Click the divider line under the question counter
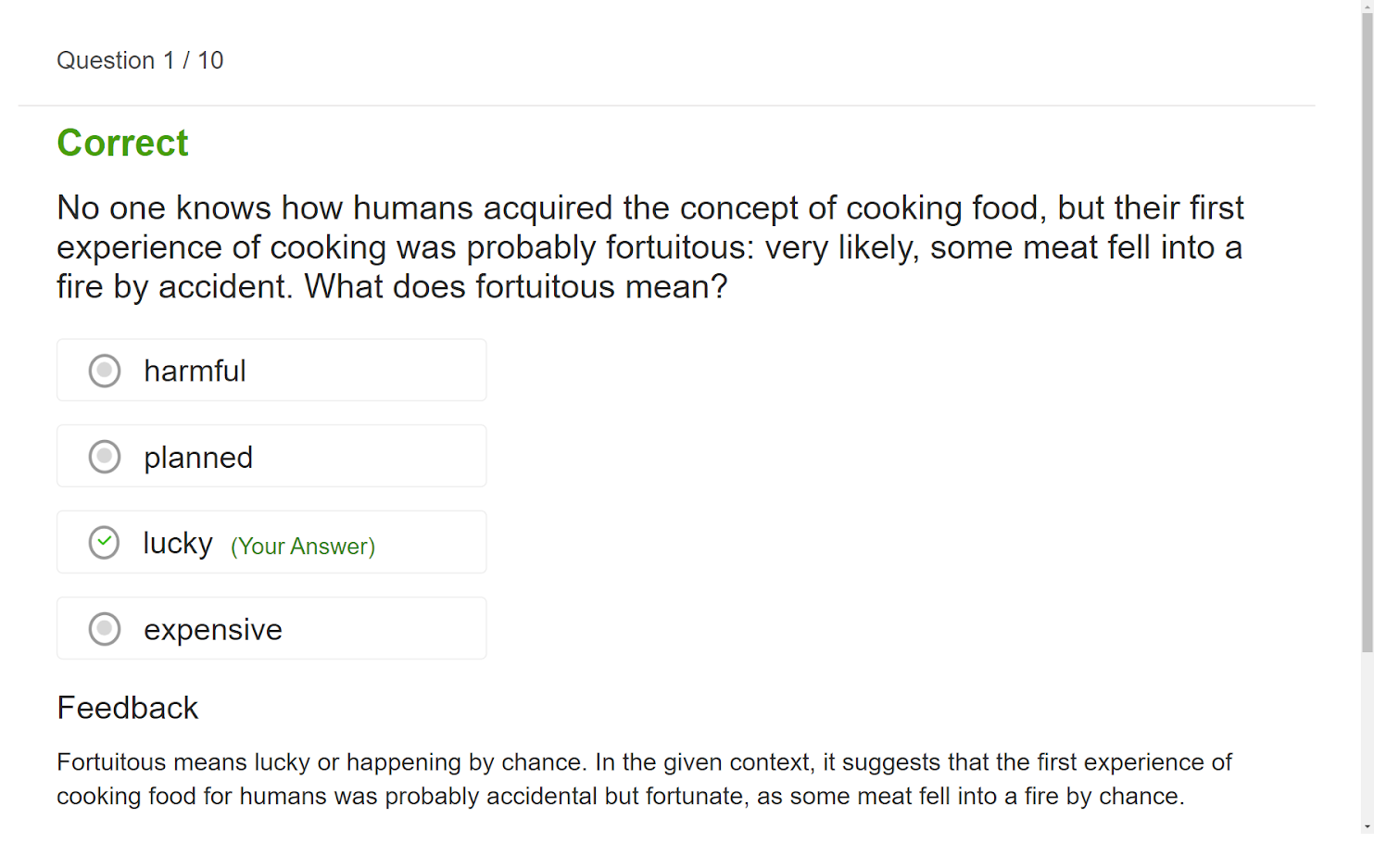Image resolution: width=1374 pixels, height=868 pixels. coord(667,106)
